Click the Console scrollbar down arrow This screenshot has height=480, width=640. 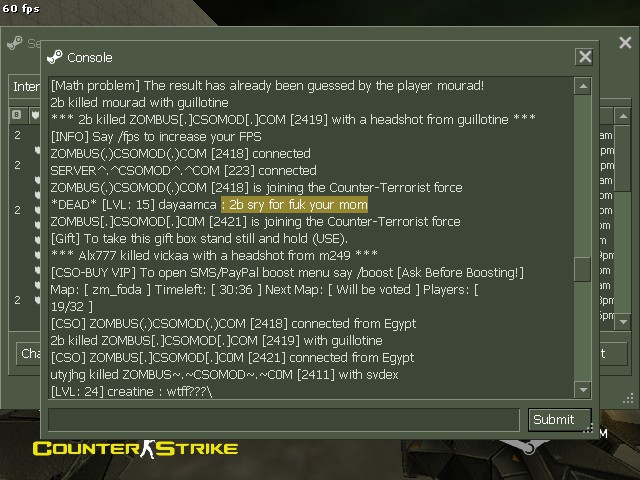583,389
